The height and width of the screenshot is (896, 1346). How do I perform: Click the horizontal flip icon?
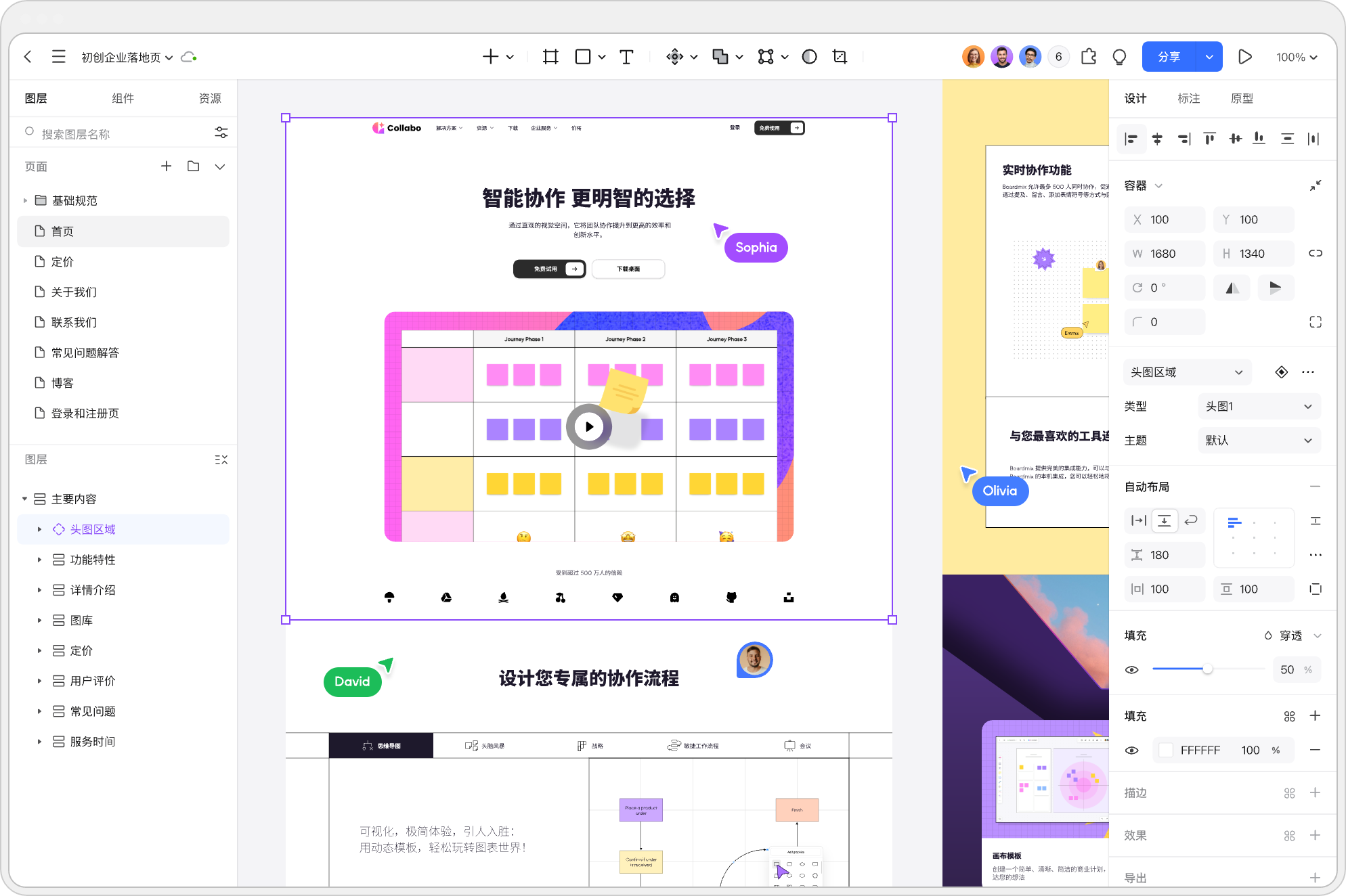coord(1232,288)
